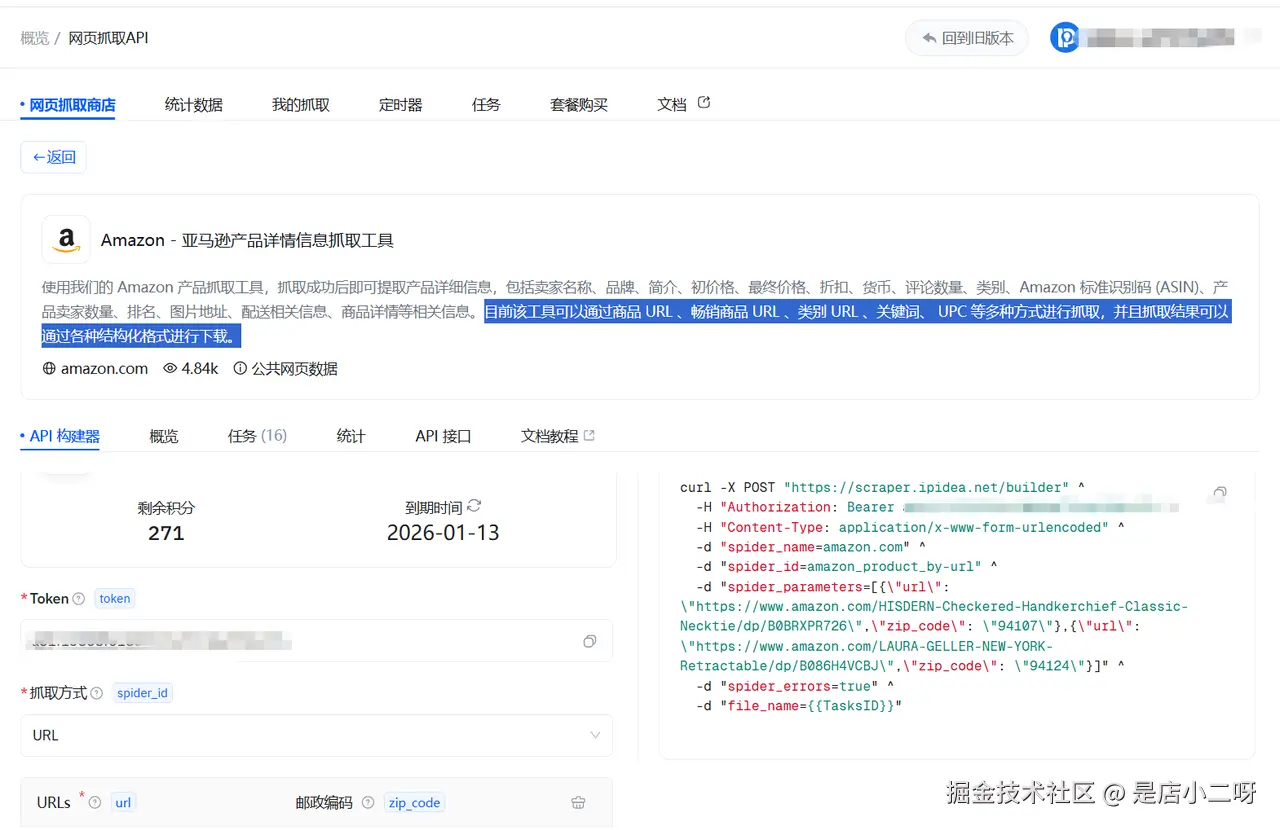Click the help icon beside 抓取方式
Screen dimensions: 1280x830
pyautogui.click(x=97, y=693)
